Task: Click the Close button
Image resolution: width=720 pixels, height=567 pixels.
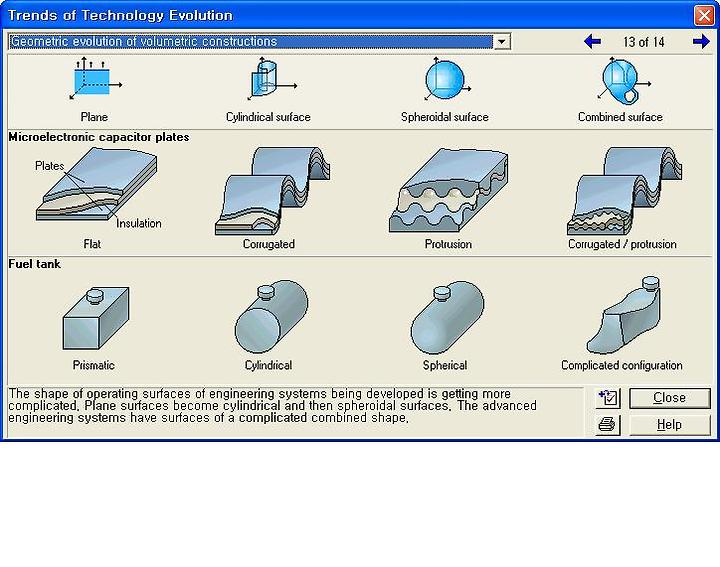Action: pyautogui.click(x=669, y=398)
